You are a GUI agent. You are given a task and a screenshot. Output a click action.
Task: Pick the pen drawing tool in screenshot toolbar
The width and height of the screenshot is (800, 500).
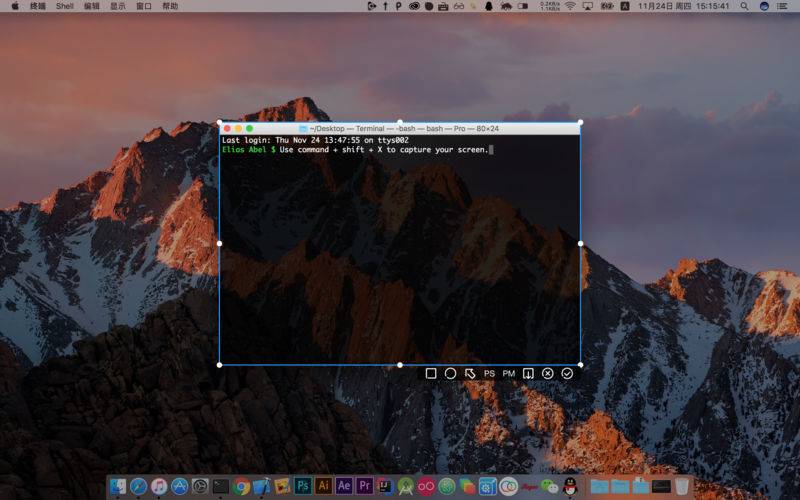coord(470,373)
